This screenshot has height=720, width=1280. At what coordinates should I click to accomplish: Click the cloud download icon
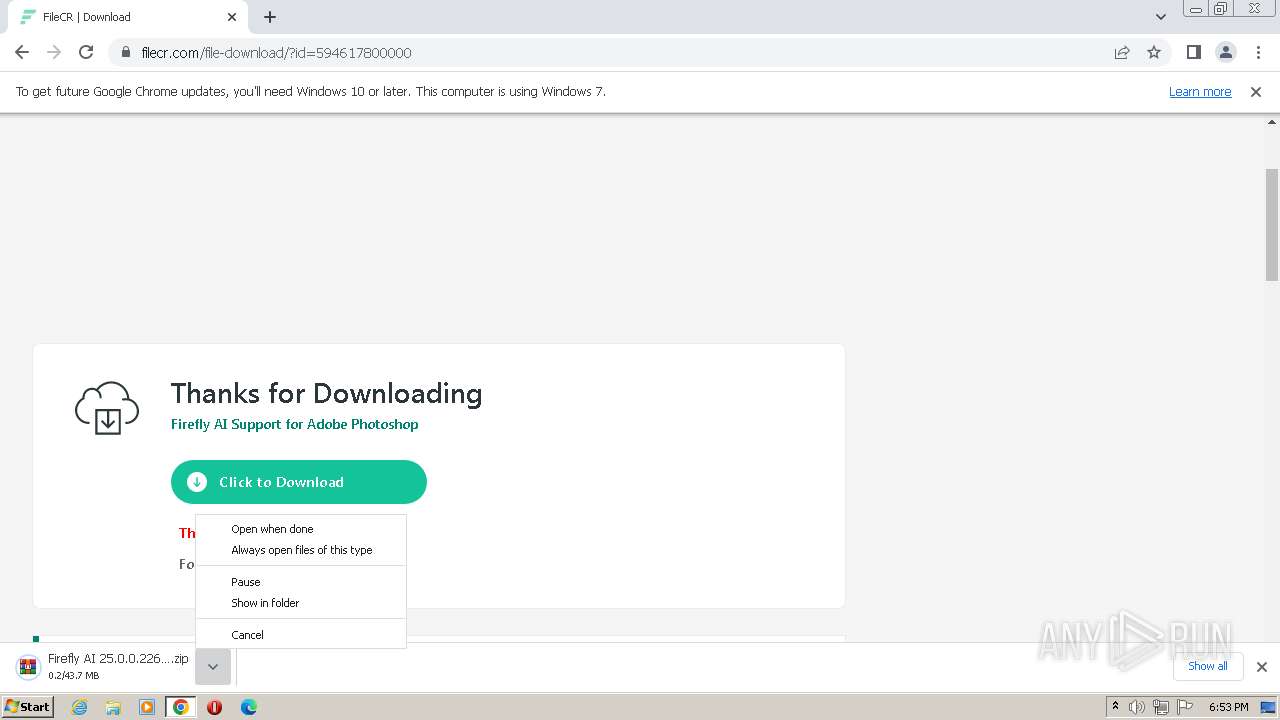click(x=107, y=408)
